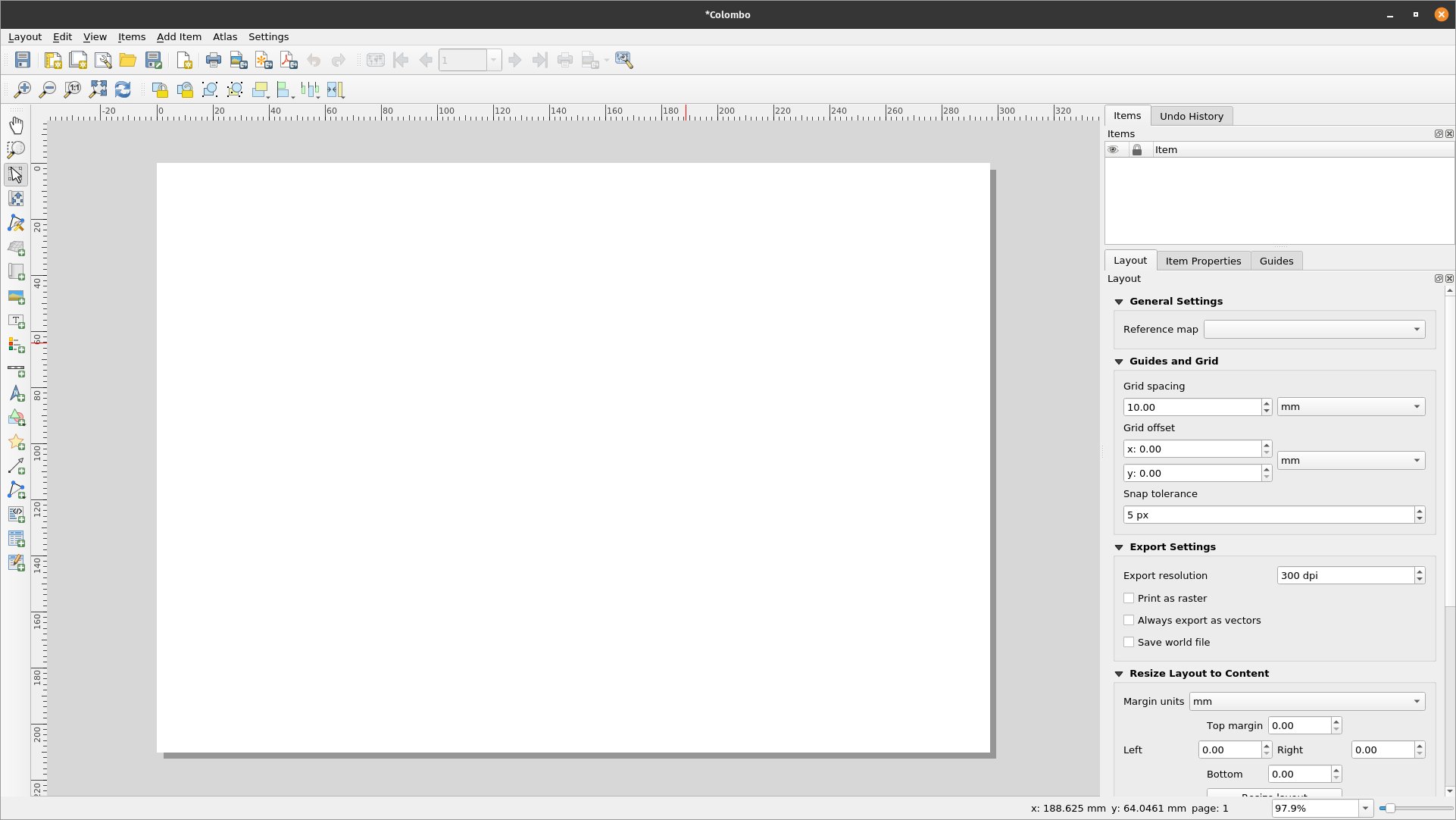The image size is (1456, 820).
Task: Open the Layout menu
Action: click(x=25, y=36)
